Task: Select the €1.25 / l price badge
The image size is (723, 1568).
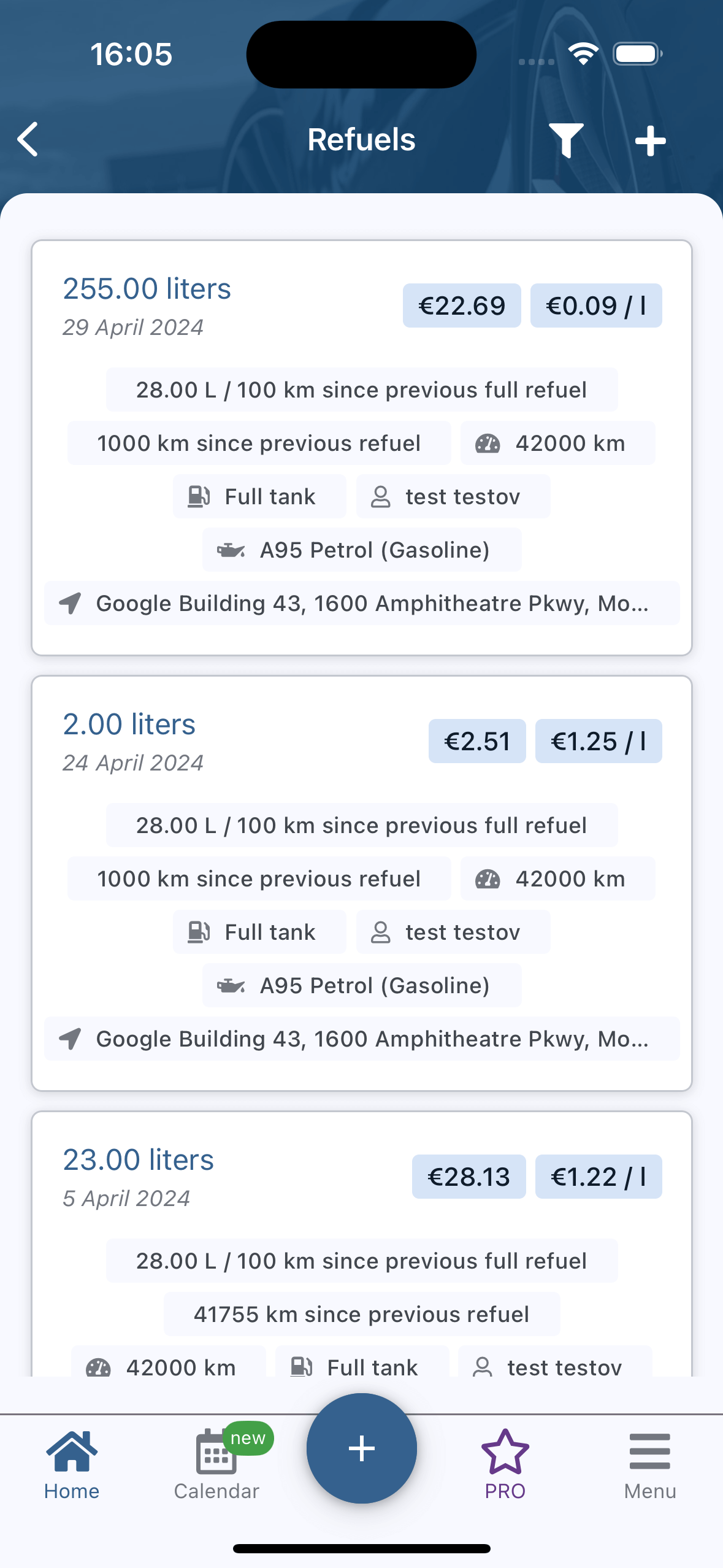Action: 599,741
